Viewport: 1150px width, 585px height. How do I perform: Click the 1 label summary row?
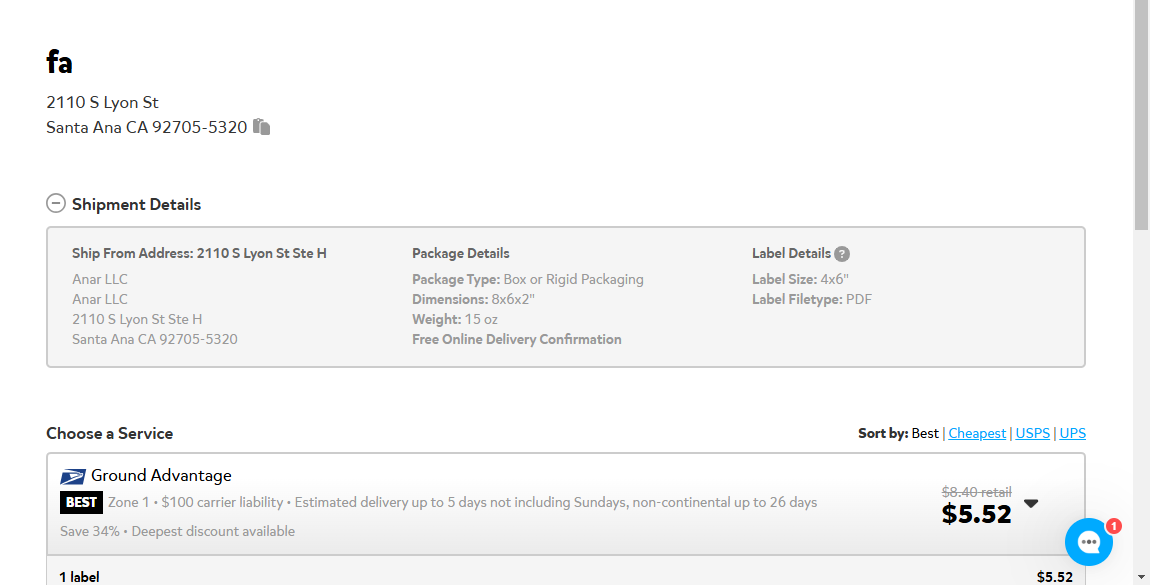(565, 576)
